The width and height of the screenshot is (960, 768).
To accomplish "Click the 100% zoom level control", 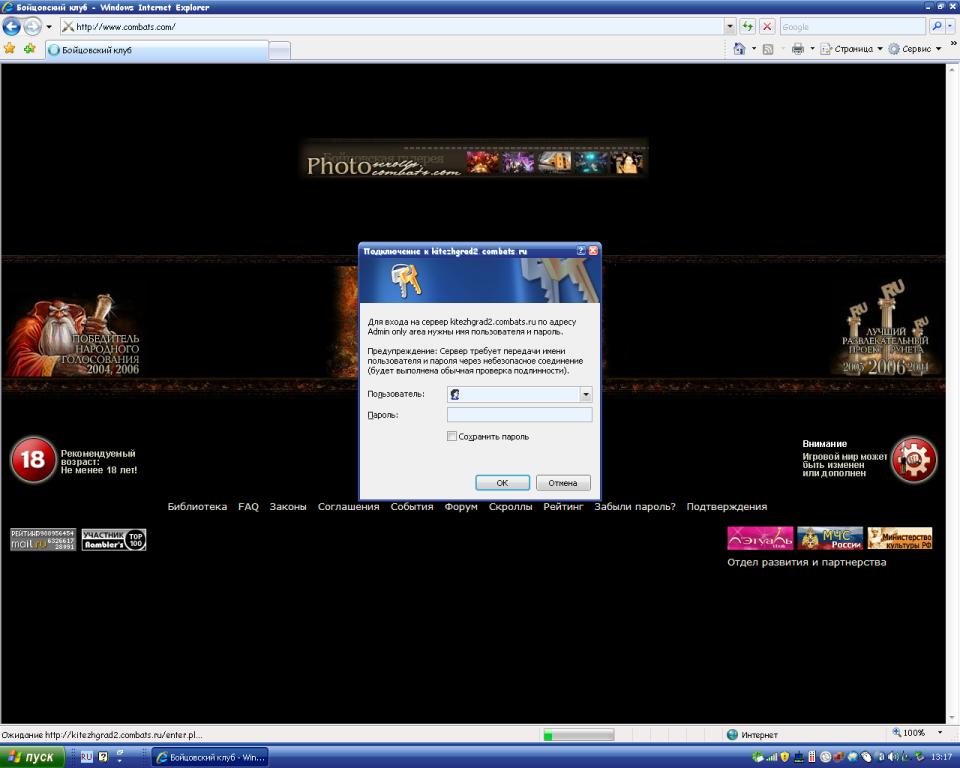I will [x=909, y=733].
